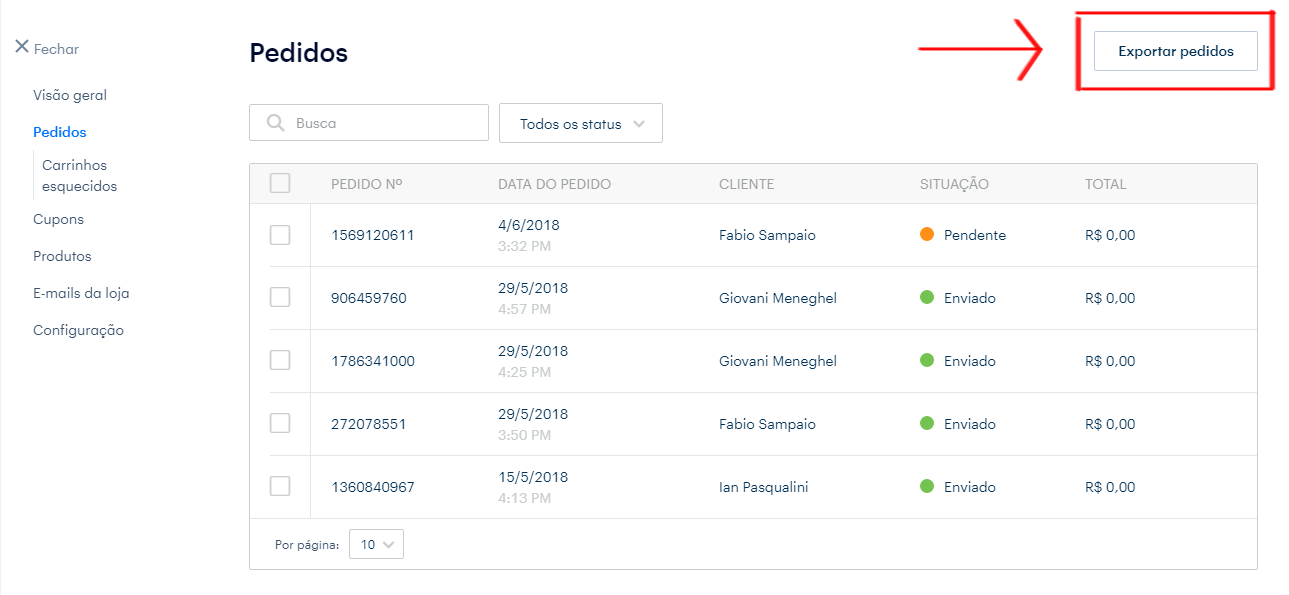Viewport: 1289px width, 595px height.
Task: Go to Carrinhos esquecidos section
Action: click(79, 176)
